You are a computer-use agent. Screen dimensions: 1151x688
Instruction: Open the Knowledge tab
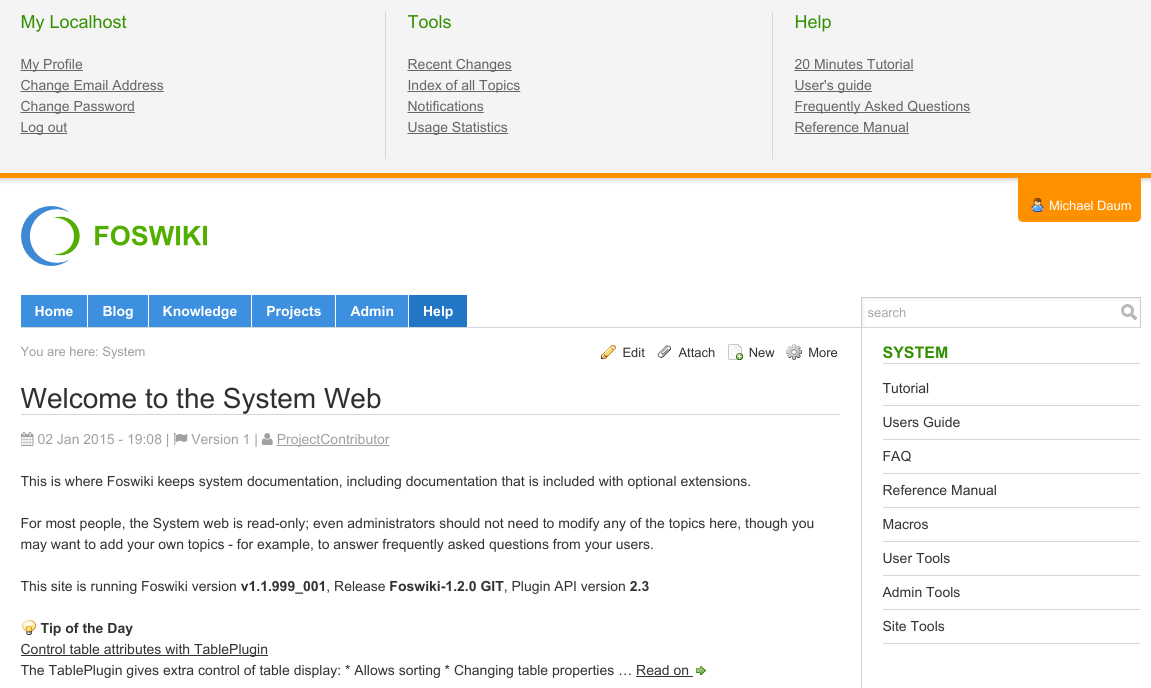(x=200, y=311)
